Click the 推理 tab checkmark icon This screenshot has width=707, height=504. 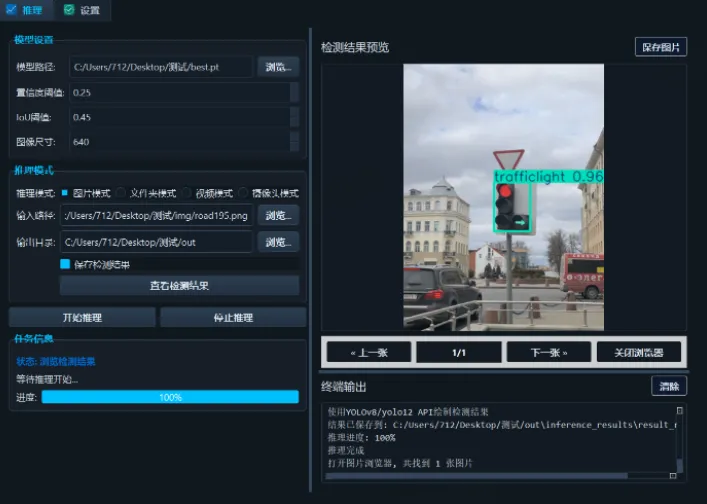pos(11,9)
